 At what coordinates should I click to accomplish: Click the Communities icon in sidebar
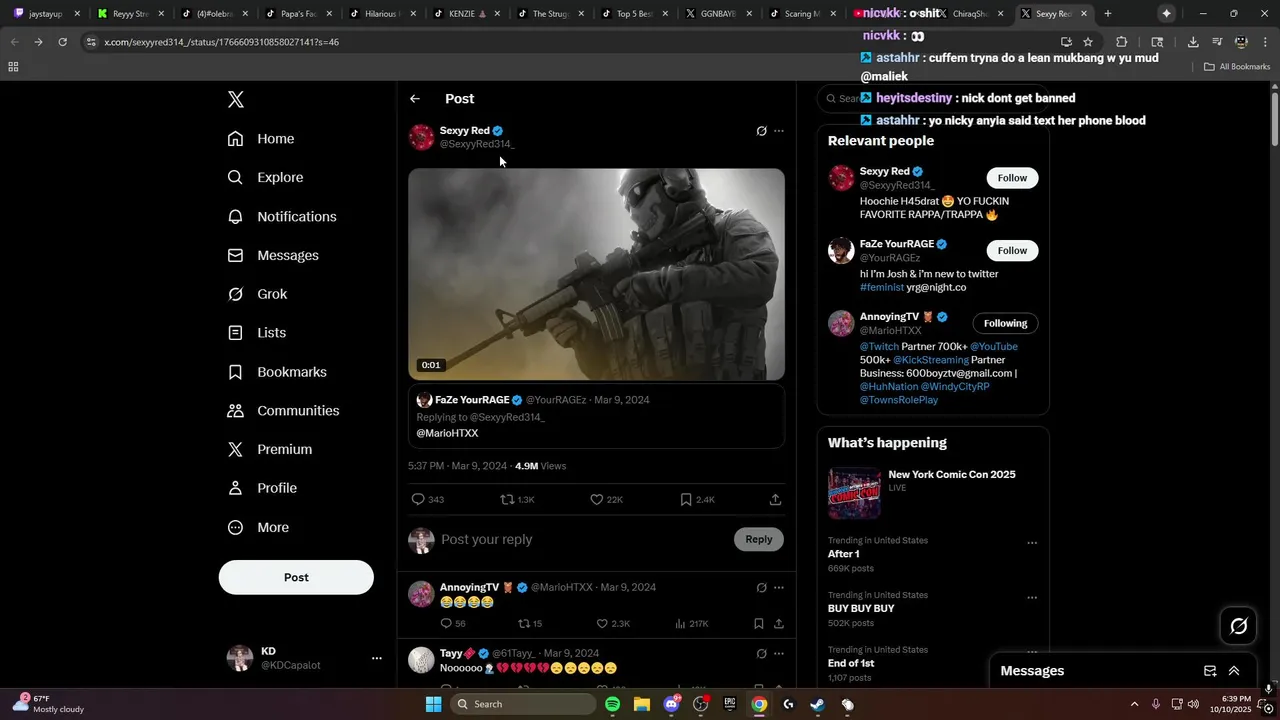click(x=235, y=411)
